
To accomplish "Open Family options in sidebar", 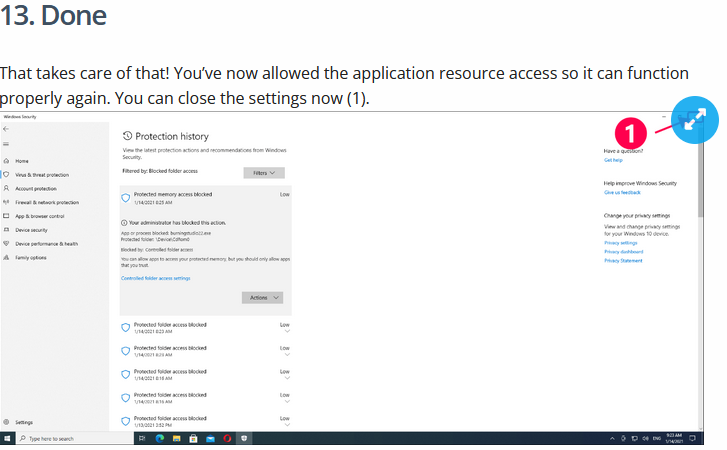I will click(x=30, y=257).
